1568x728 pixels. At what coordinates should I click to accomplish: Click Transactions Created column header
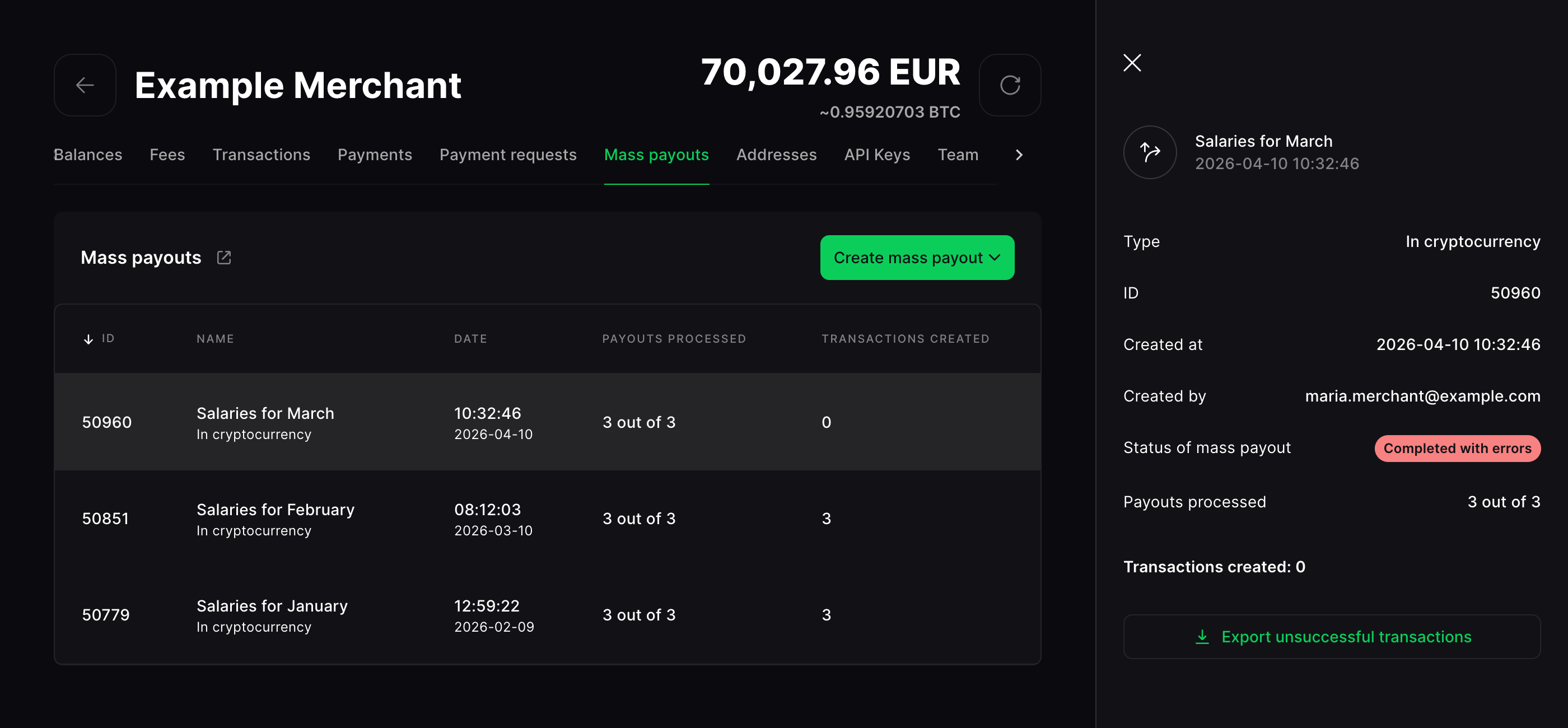[905, 339]
